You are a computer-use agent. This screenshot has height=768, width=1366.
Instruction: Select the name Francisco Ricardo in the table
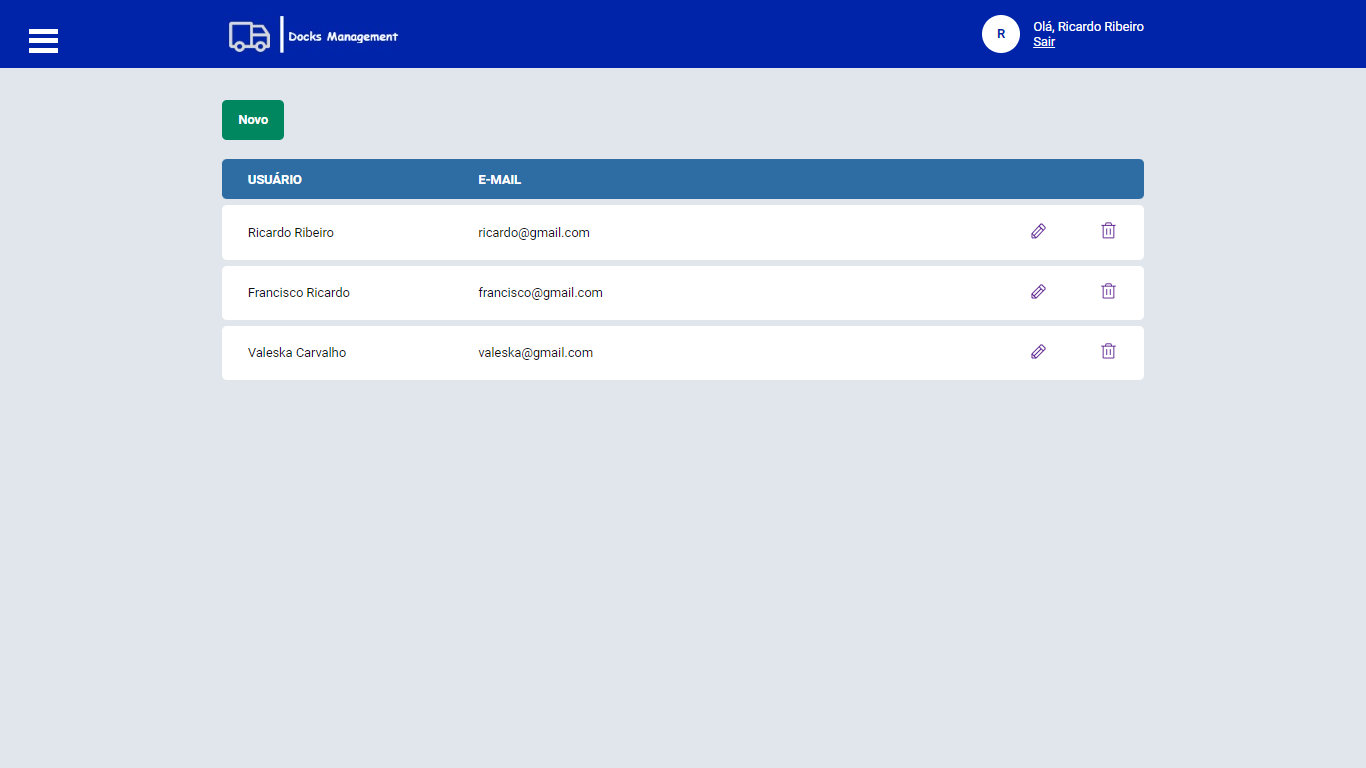(299, 293)
